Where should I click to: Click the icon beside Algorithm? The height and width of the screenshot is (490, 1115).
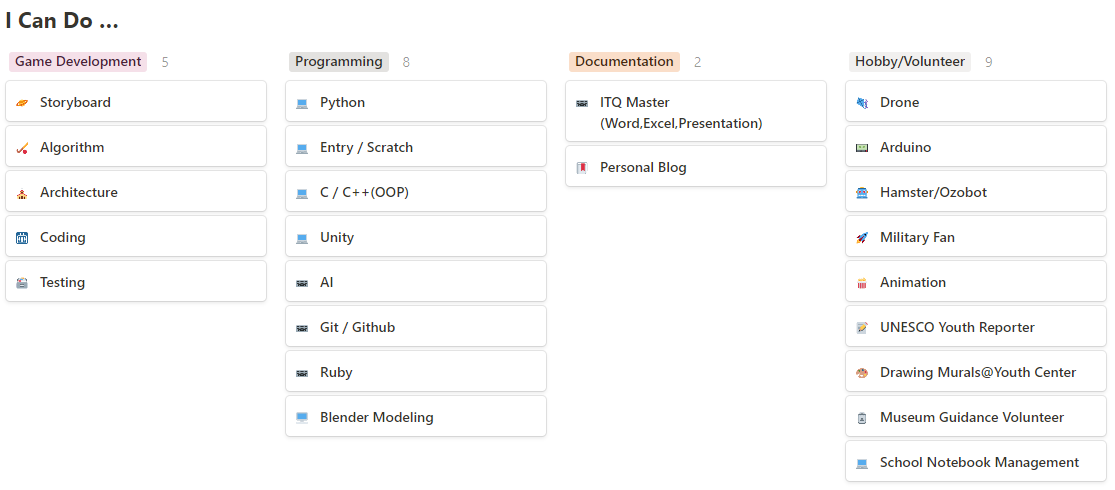tap(22, 148)
